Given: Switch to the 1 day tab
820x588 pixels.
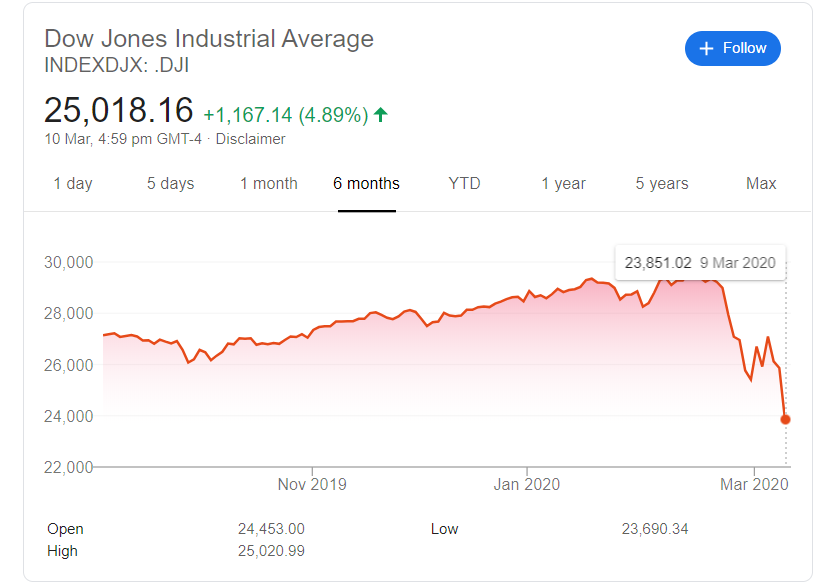Looking at the screenshot, I should [x=73, y=184].
